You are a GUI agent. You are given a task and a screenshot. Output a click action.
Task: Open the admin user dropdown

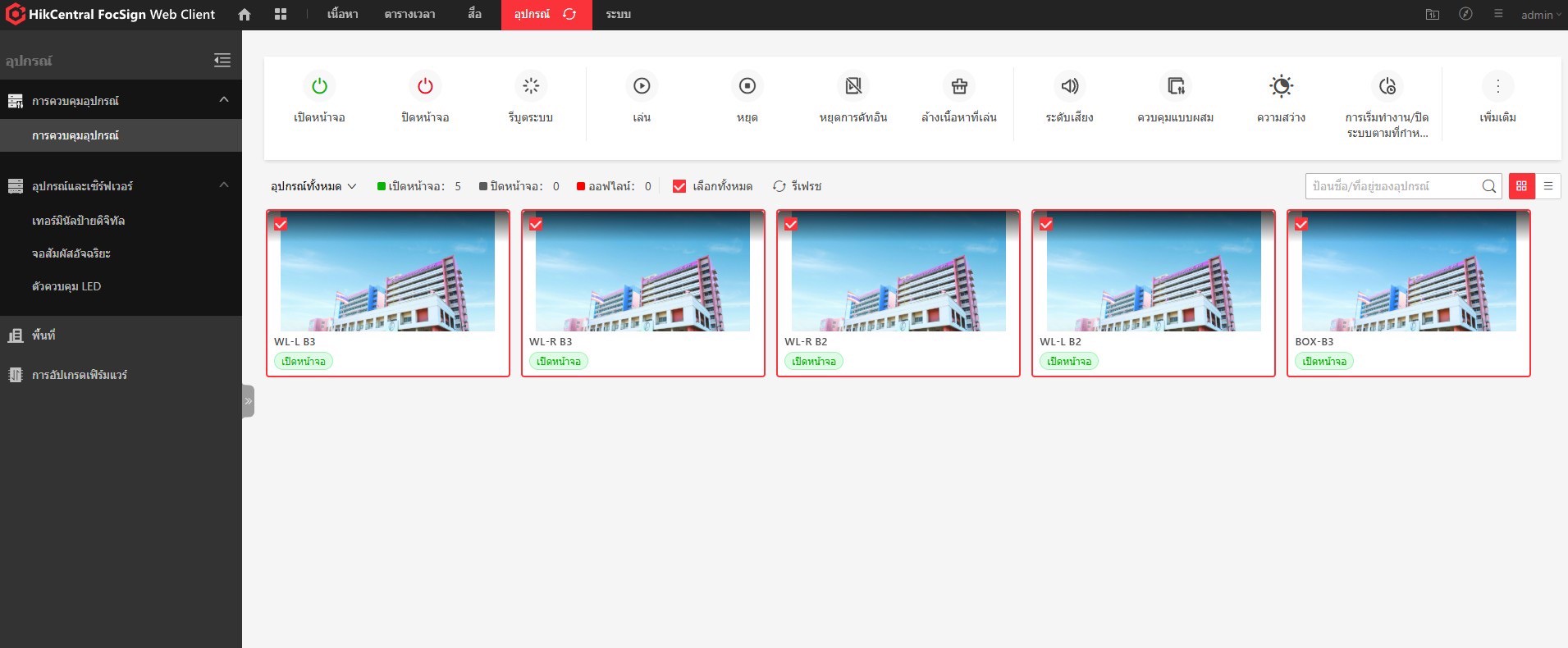point(1541,15)
